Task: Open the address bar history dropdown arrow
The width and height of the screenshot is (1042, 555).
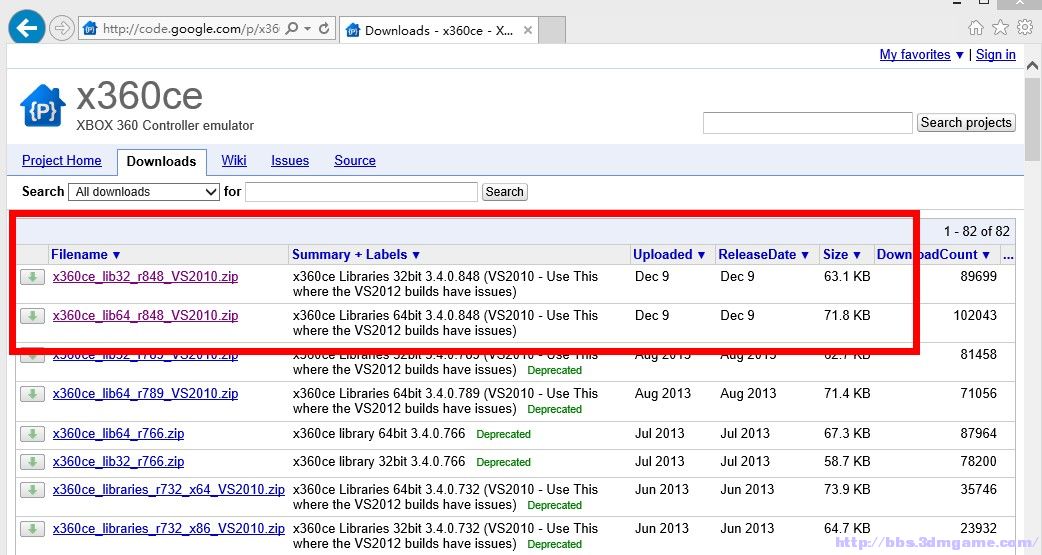Action: click(307, 29)
